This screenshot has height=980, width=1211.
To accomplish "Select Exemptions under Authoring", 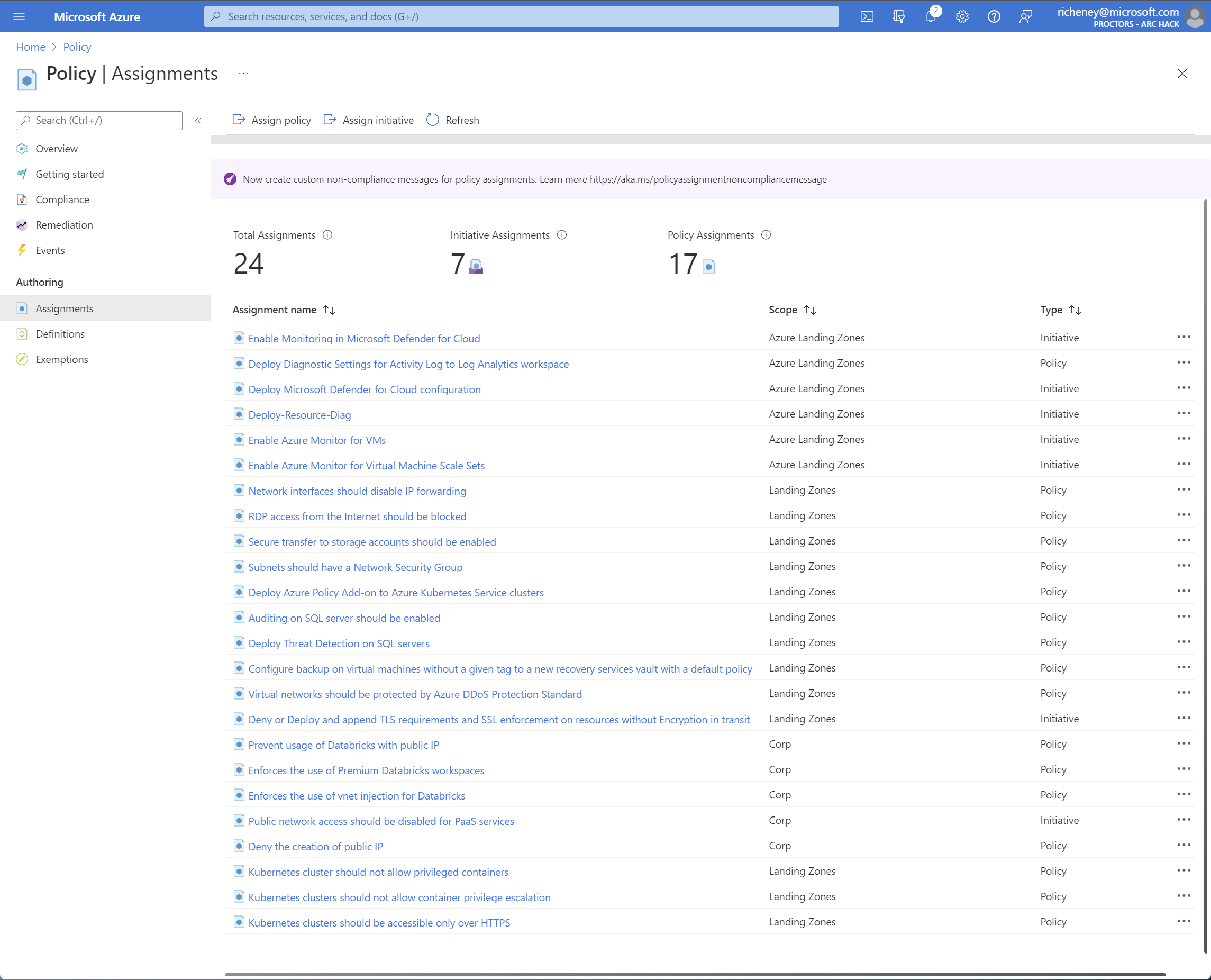I will pos(61,359).
